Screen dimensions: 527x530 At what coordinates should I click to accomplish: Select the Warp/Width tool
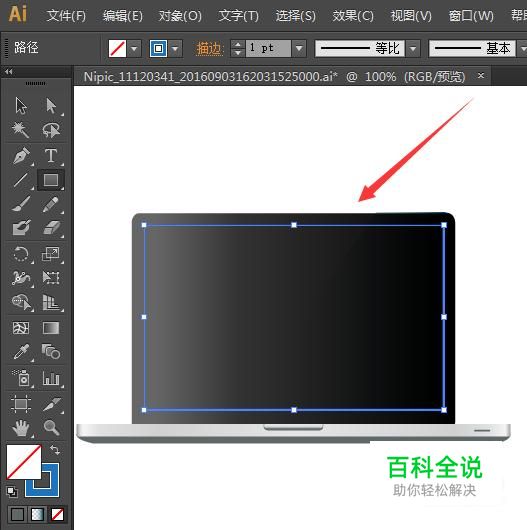click(21, 278)
